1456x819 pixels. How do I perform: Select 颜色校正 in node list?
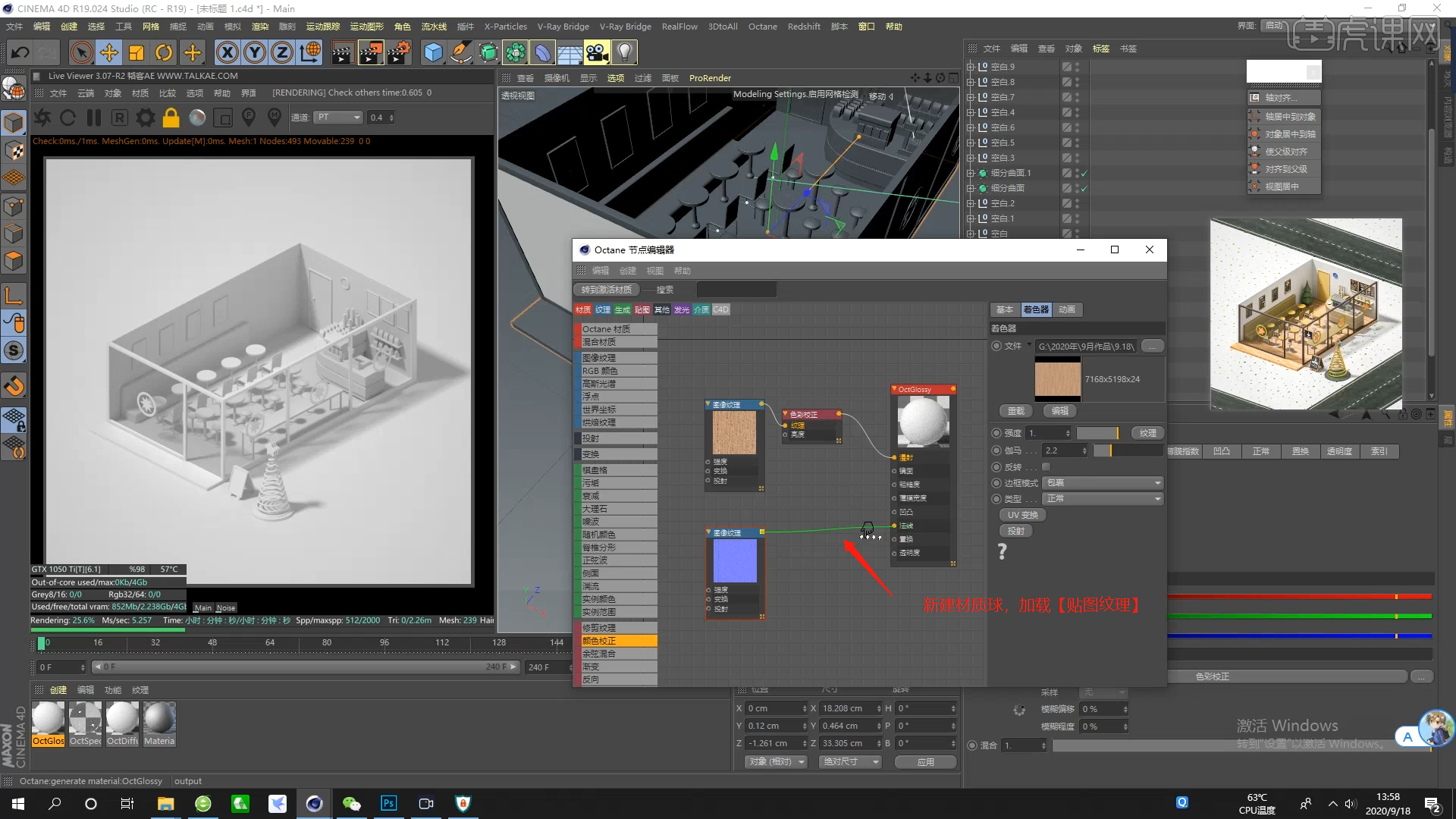(617, 641)
